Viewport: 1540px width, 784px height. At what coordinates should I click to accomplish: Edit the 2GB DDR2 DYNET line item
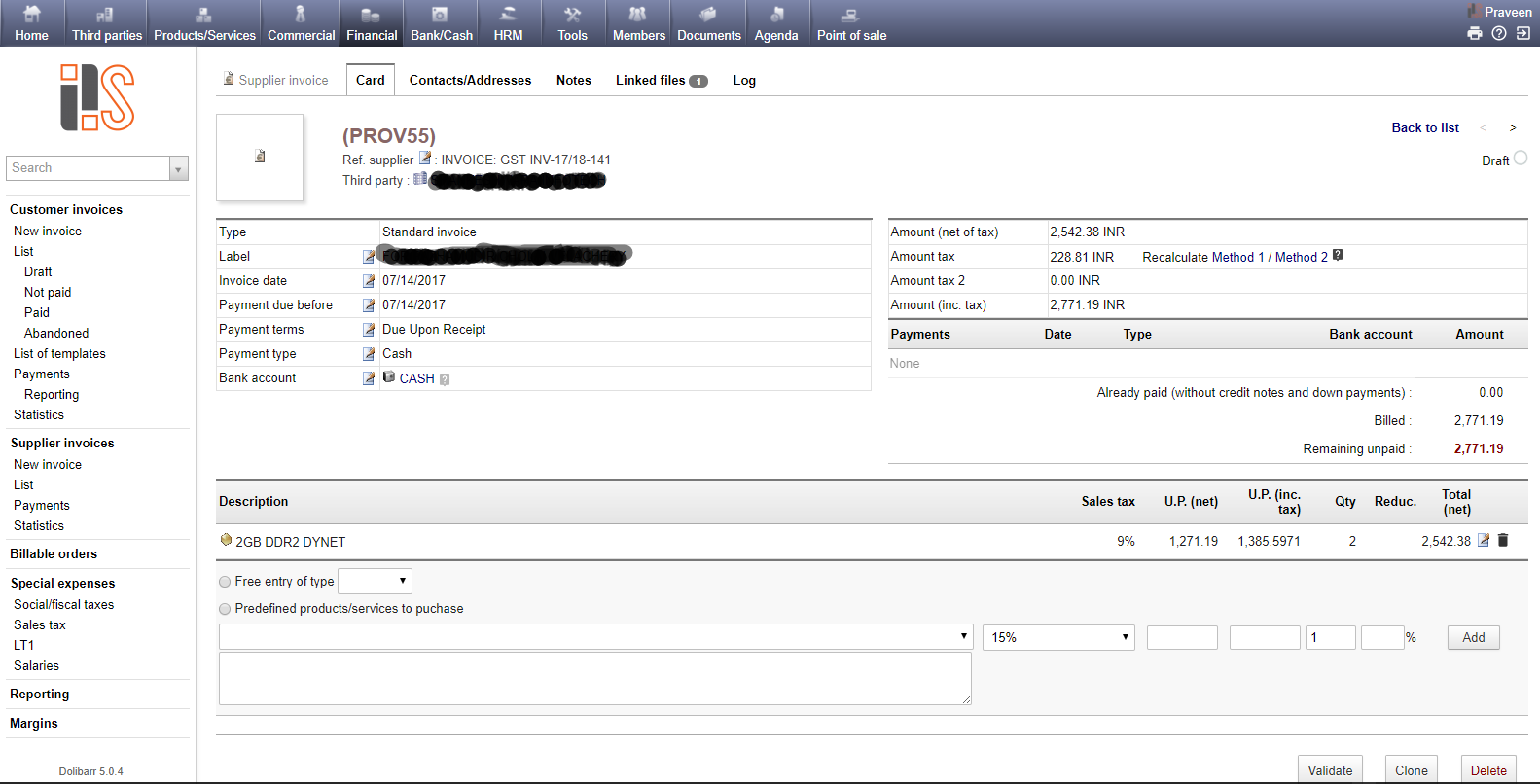click(1484, 540)
